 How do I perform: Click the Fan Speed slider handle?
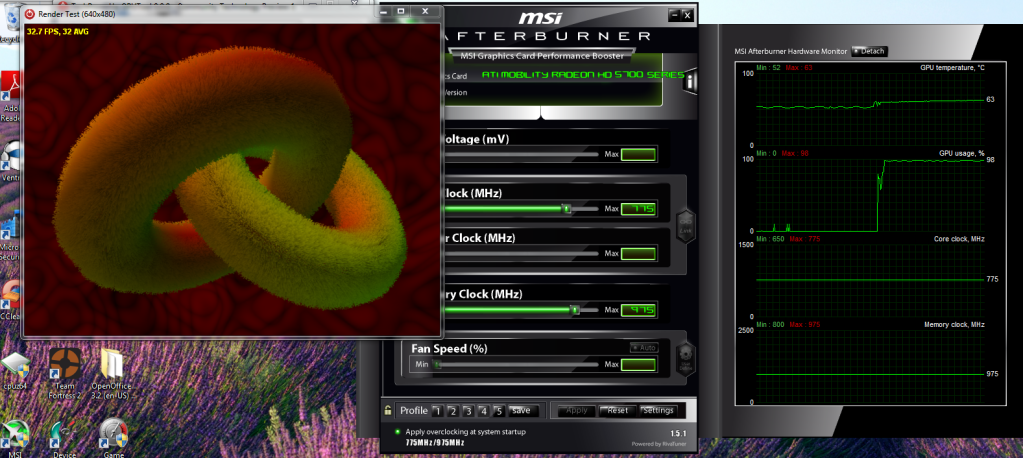coord(437,365)
